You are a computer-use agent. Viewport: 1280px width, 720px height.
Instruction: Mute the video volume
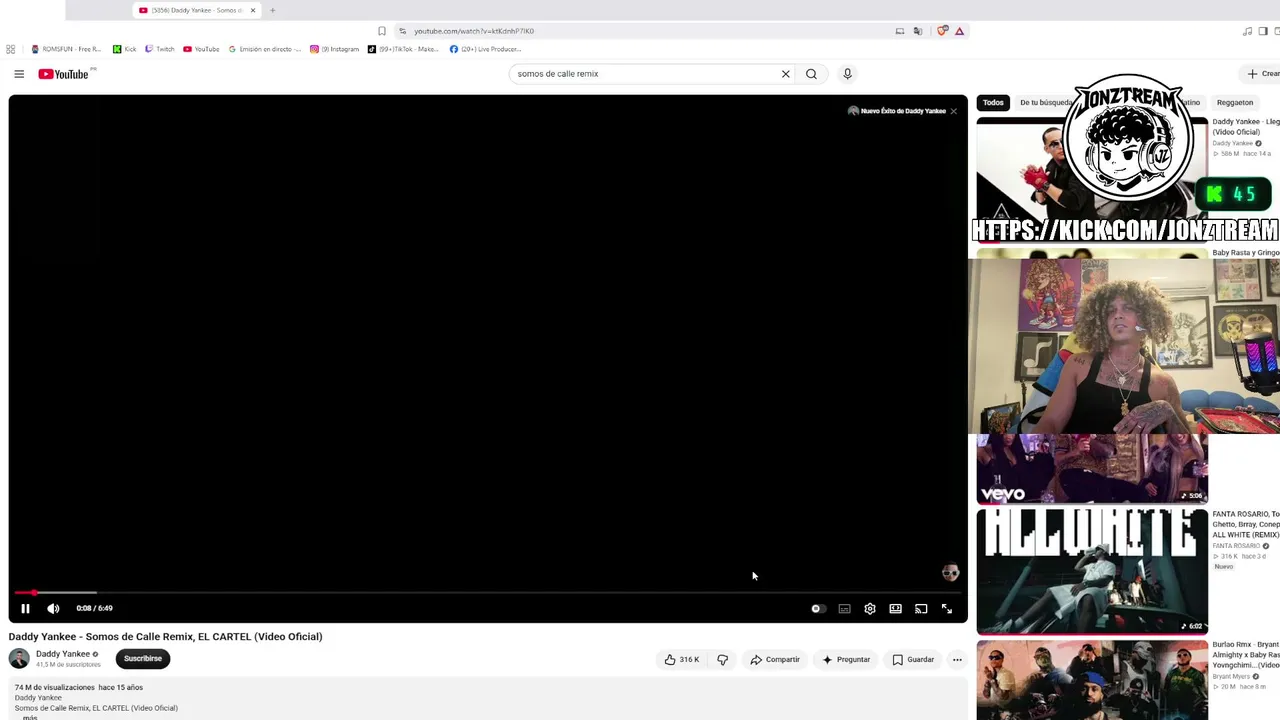[53, 608]
